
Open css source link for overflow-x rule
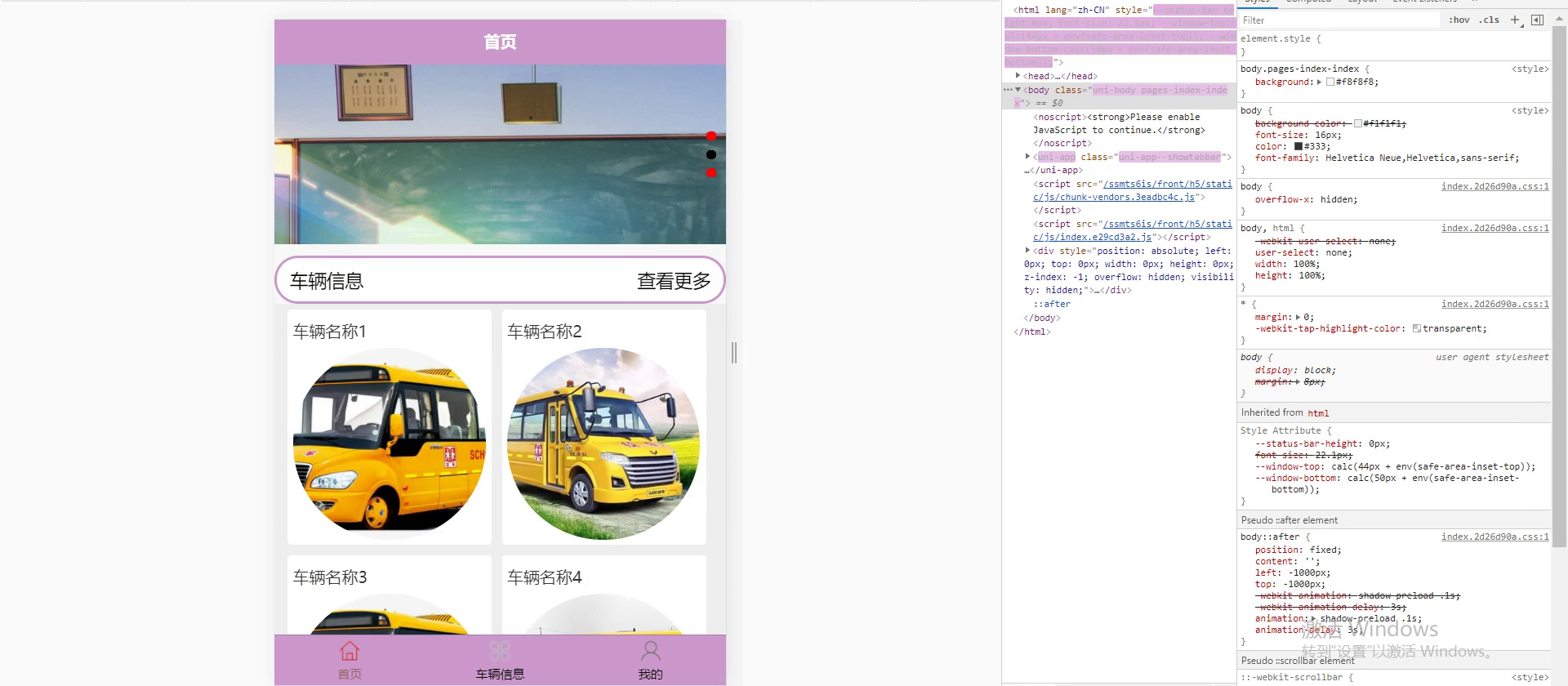pos(1495,186)
